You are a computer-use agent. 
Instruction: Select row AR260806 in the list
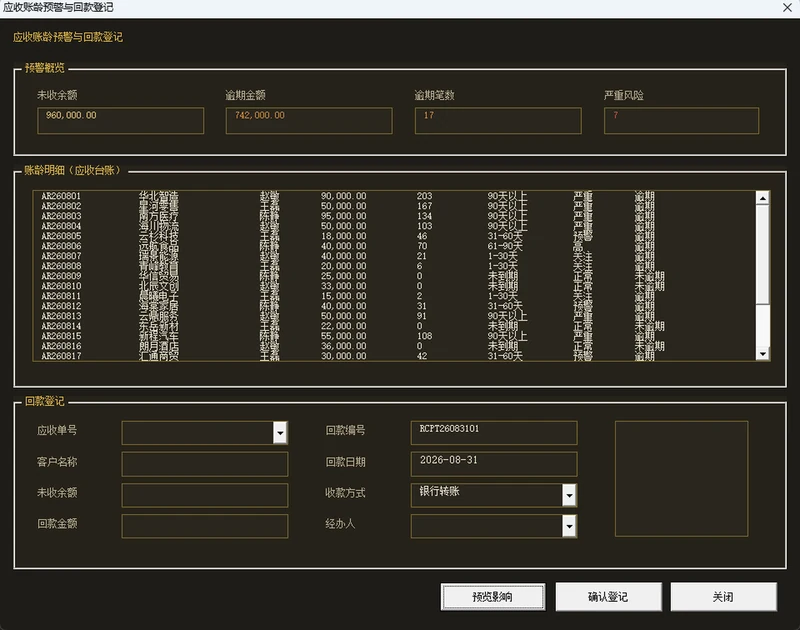[x=394, y=246]
